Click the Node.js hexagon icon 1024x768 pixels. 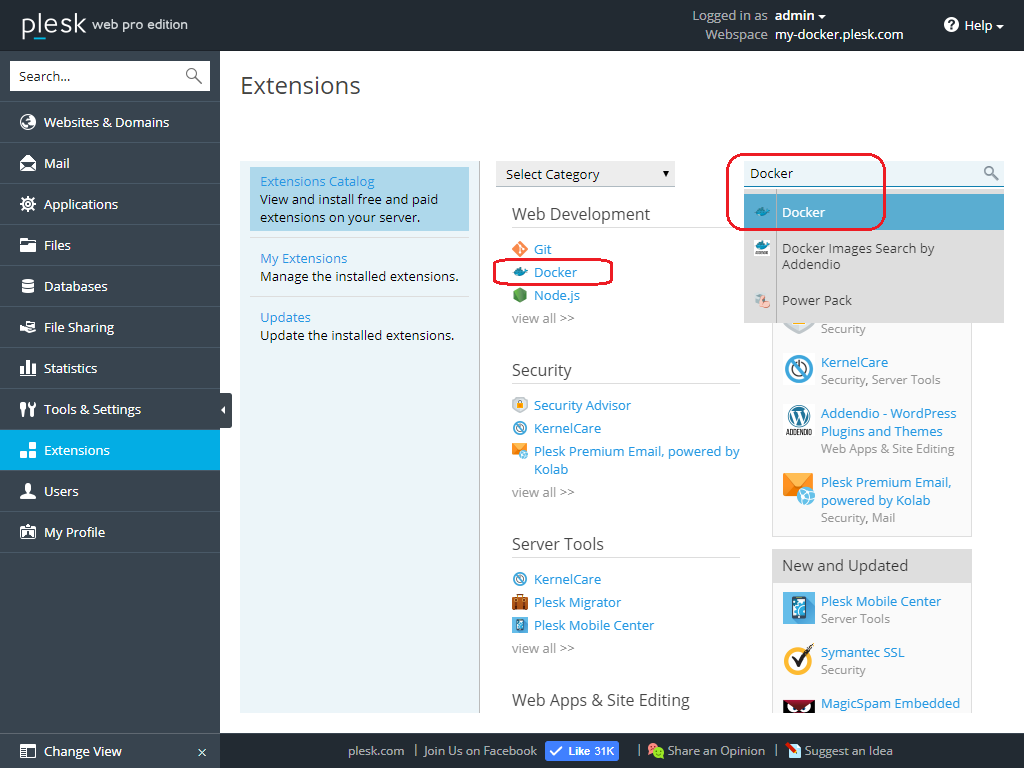pos(520,295)
